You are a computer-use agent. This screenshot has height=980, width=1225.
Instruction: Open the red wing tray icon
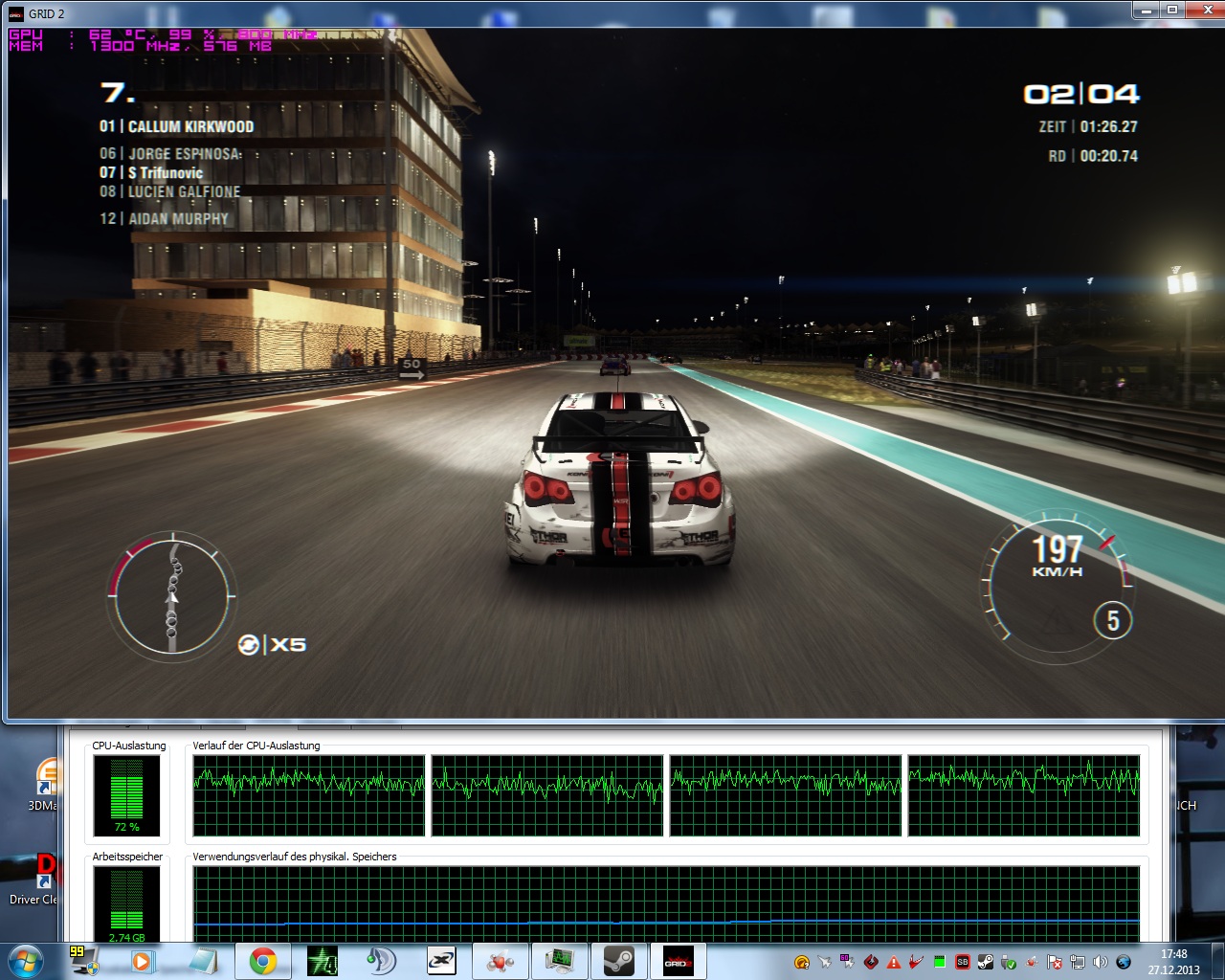[916, 963]
